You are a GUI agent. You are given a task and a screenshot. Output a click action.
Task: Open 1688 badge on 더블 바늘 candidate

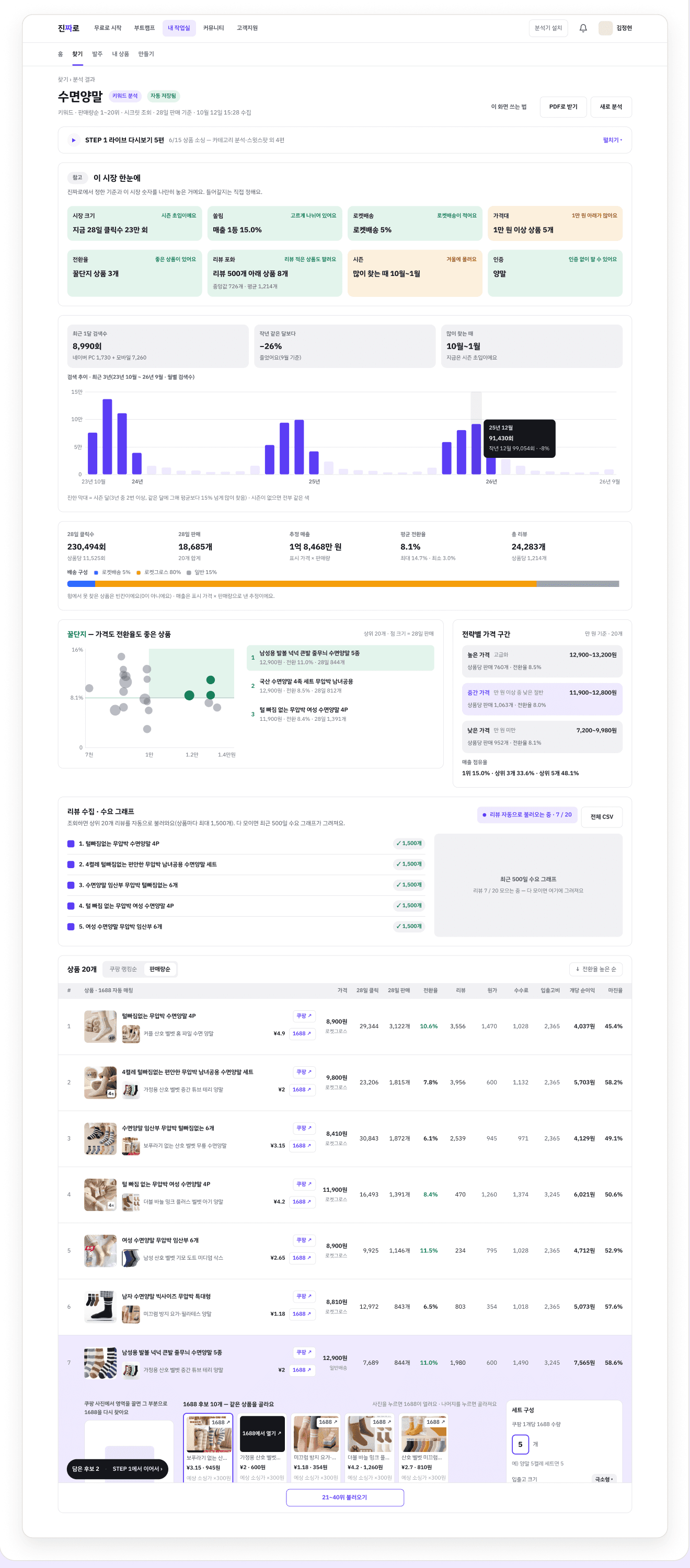pyautogui.click(x=381, y=1422)
